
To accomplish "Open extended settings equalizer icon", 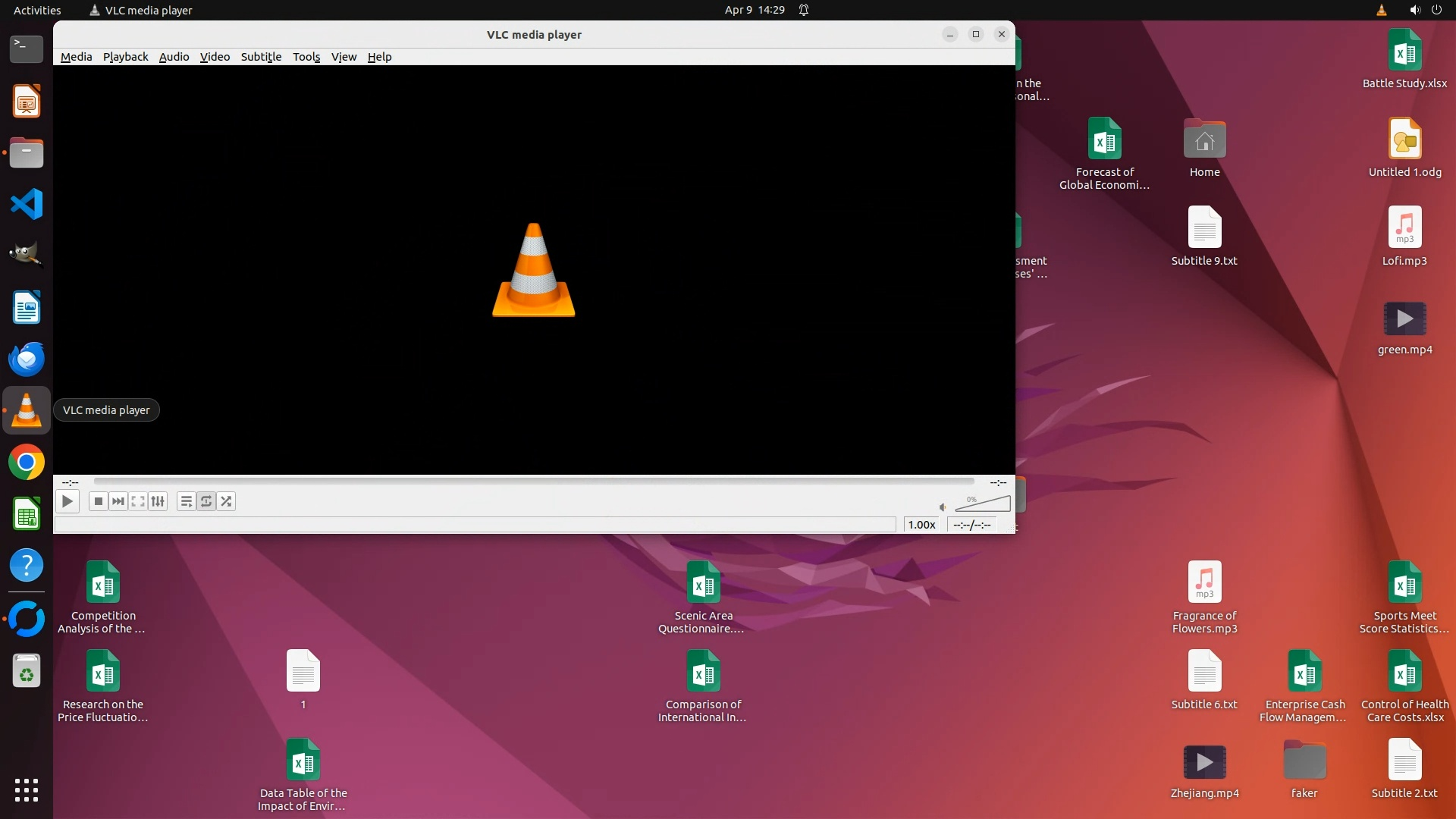I will point(158,501).
